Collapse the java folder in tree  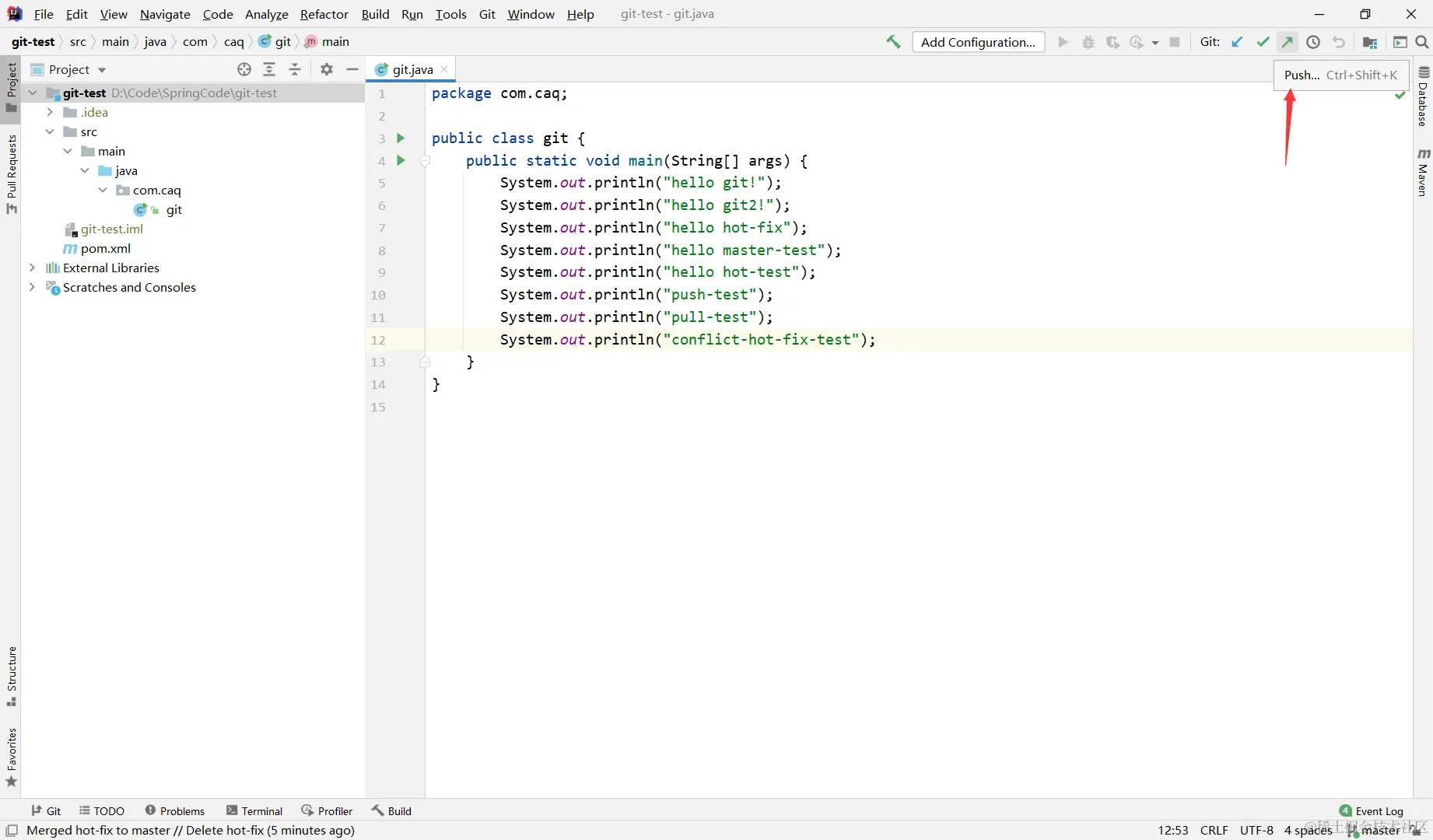pyautogui.click(x=85, y=170)
